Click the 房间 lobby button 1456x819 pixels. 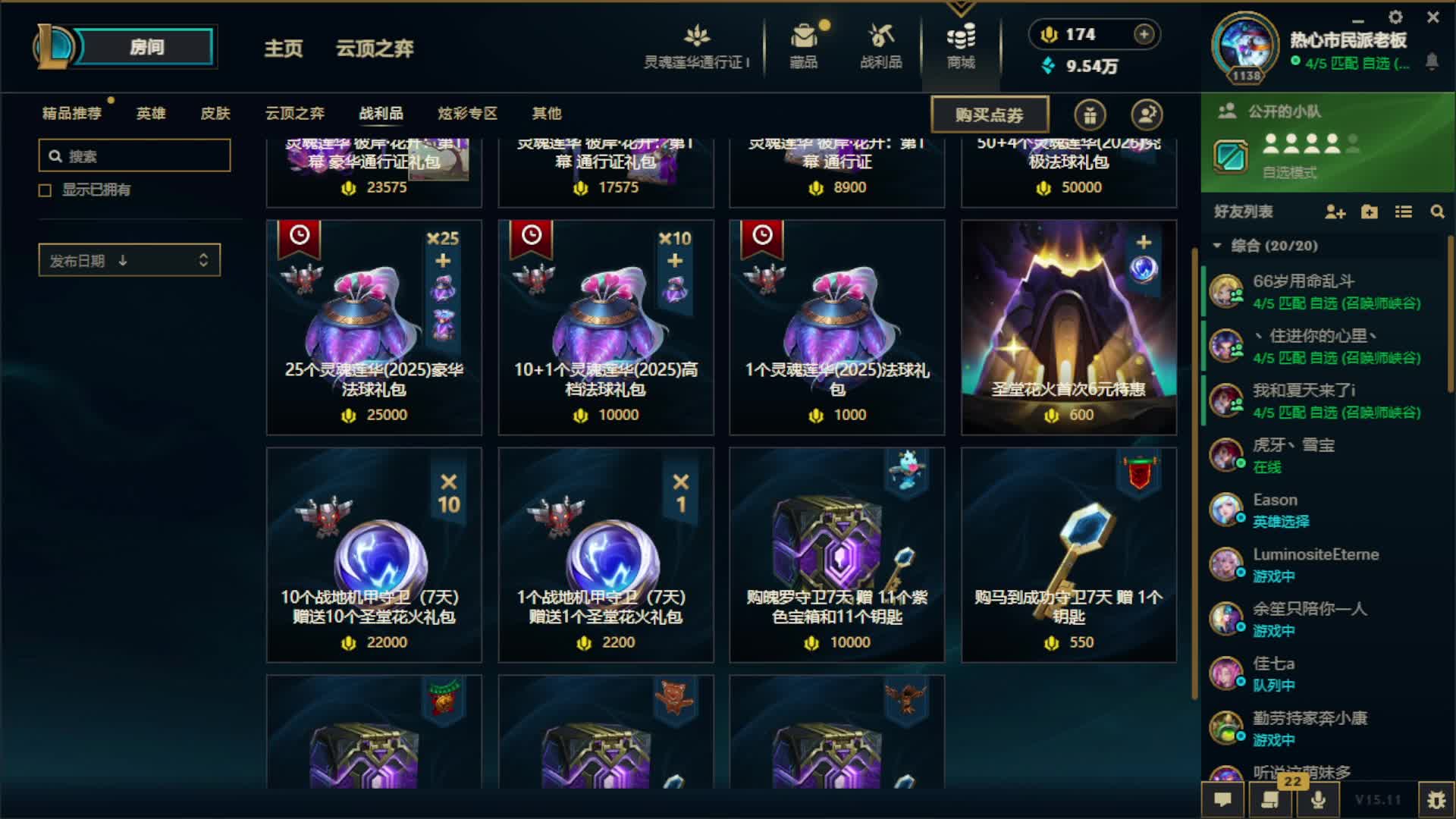tap(146, 47)
